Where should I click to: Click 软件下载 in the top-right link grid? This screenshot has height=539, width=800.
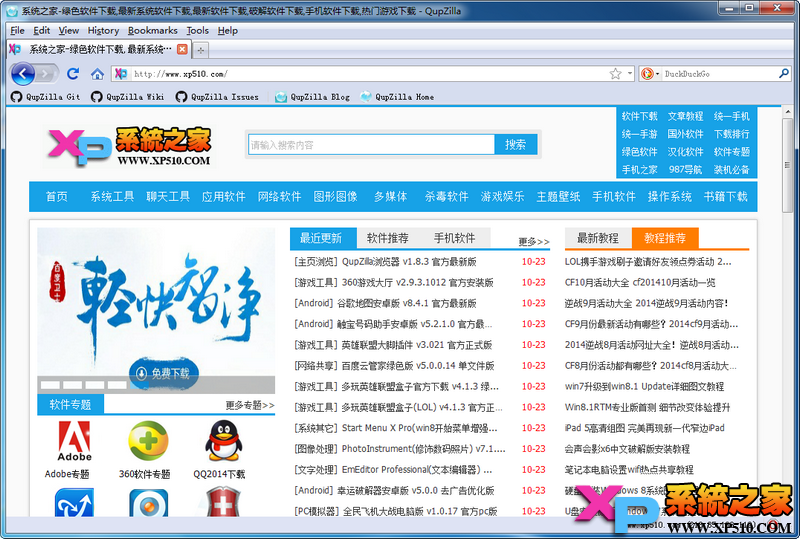coord(639,116)
